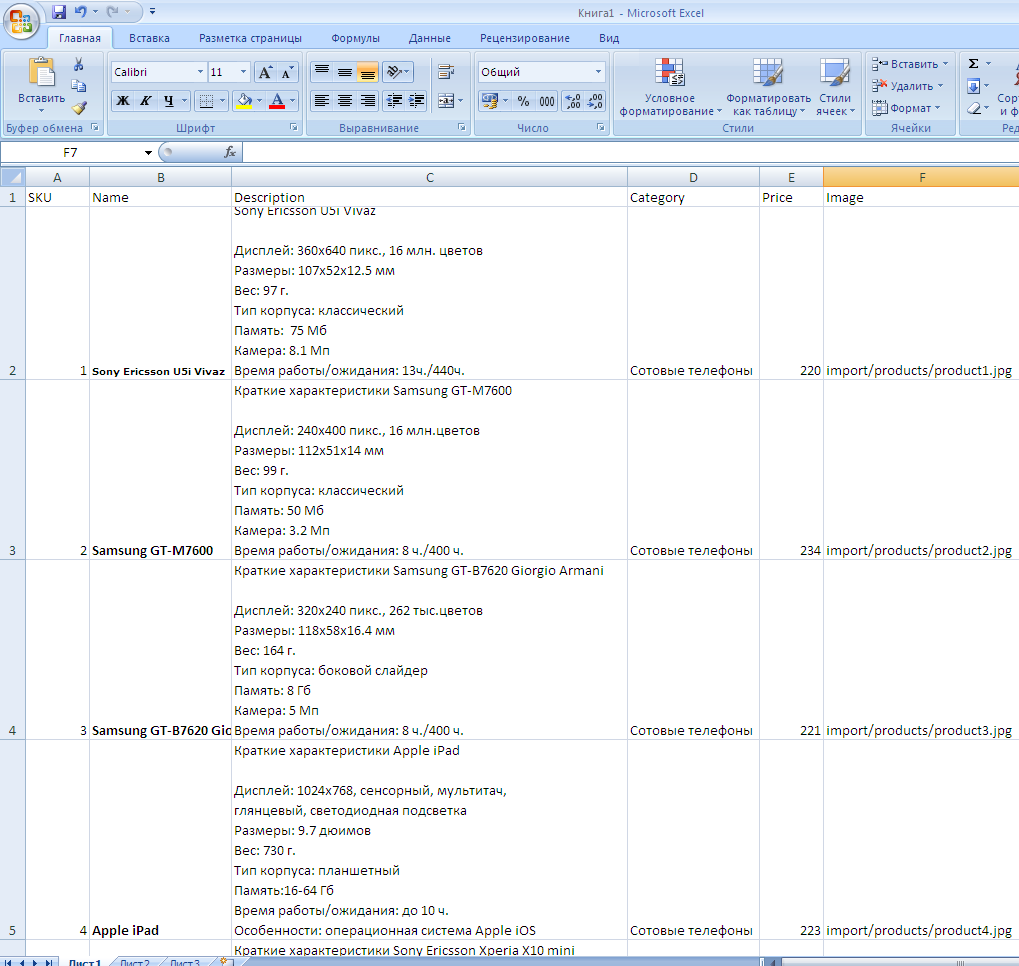This screenshot has height=966, width=1019.
Task: Open Буфер обмена pane launcher
Action: click(95, 127)
